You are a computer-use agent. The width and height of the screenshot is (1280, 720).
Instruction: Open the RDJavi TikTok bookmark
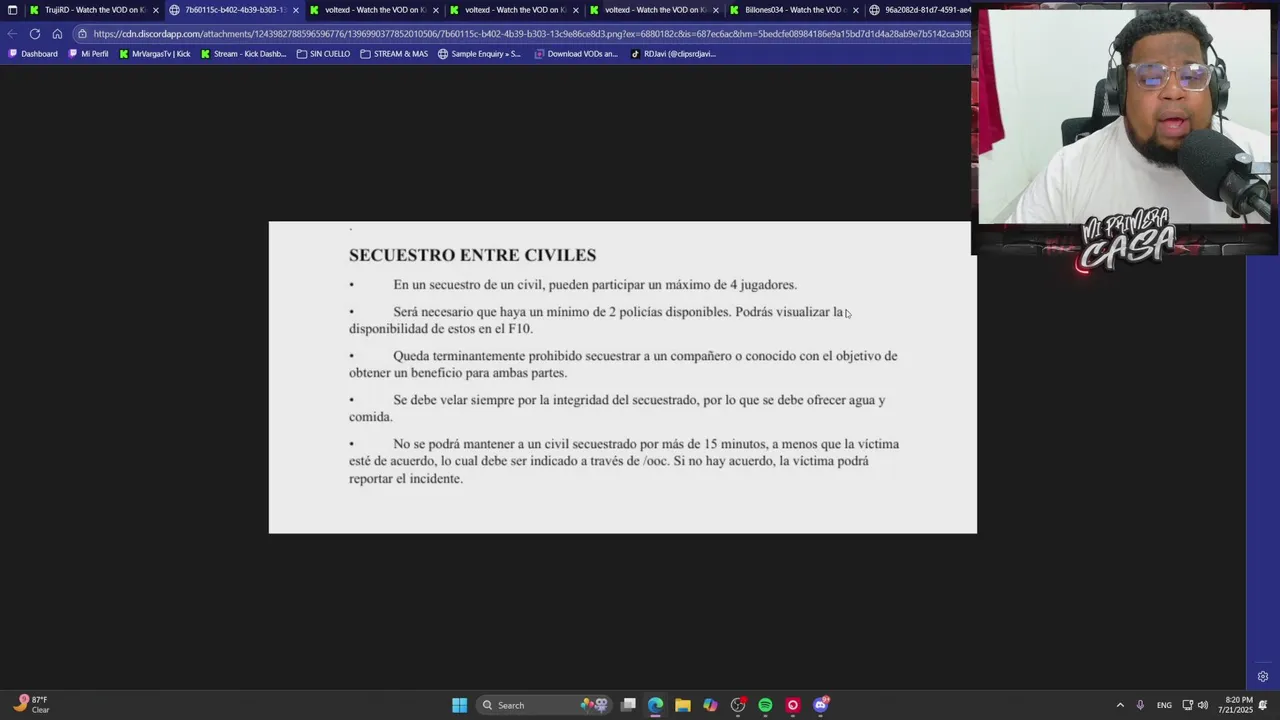(x=673, y=54)
